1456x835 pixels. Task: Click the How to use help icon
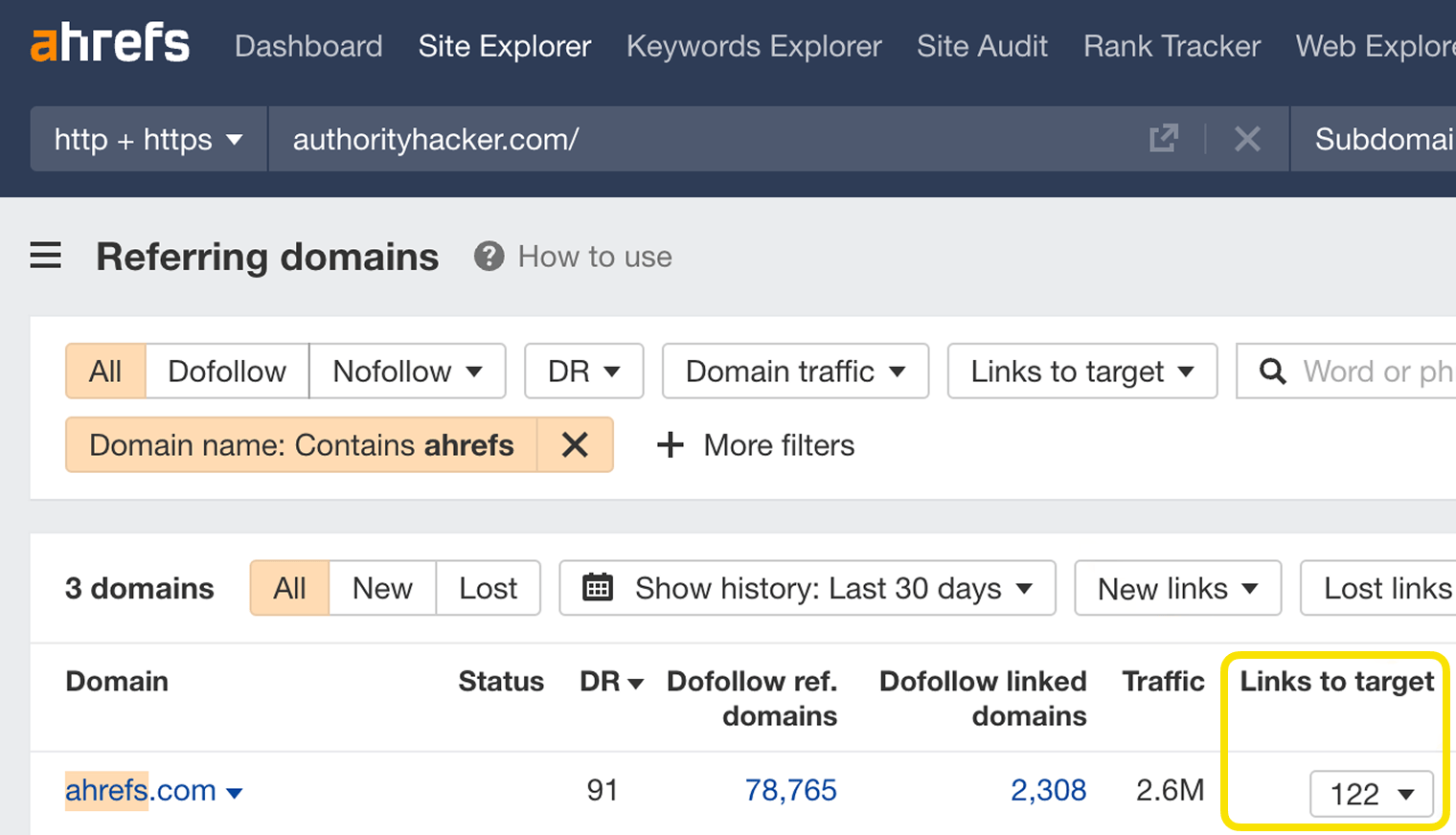coord(489,256)
